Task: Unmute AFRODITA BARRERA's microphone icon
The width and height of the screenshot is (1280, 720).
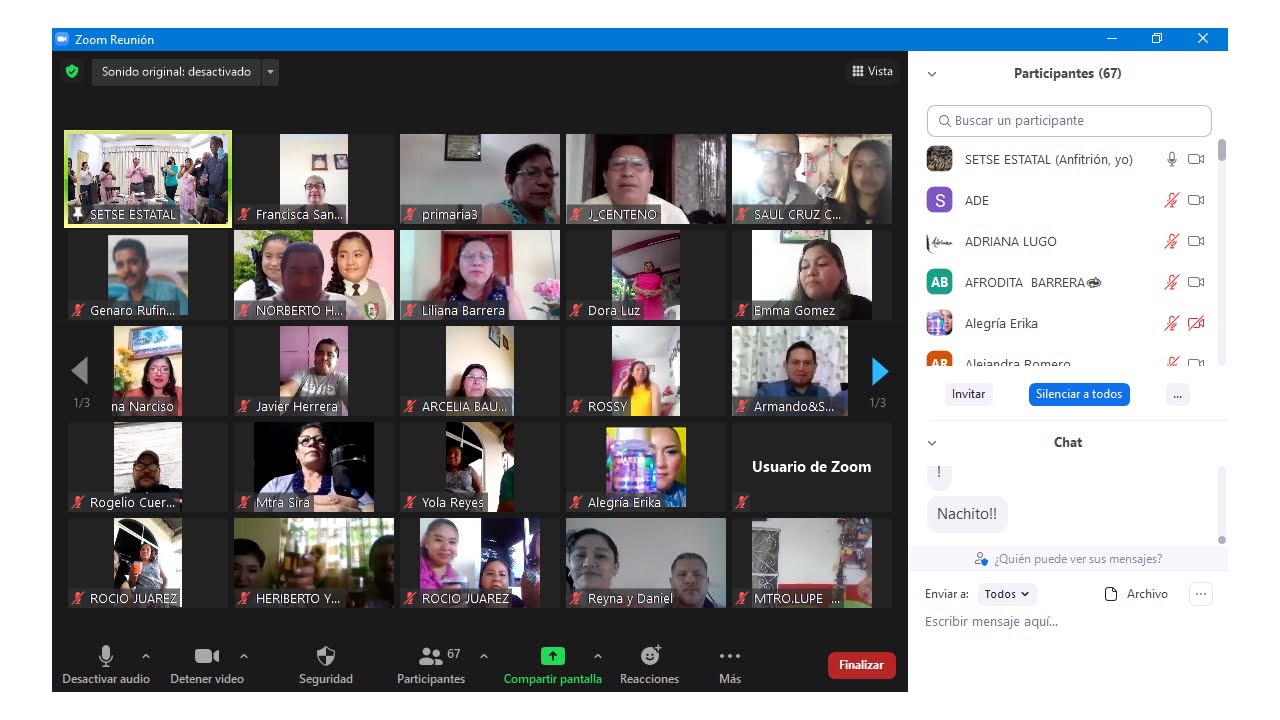Action: coord(1172,282)
